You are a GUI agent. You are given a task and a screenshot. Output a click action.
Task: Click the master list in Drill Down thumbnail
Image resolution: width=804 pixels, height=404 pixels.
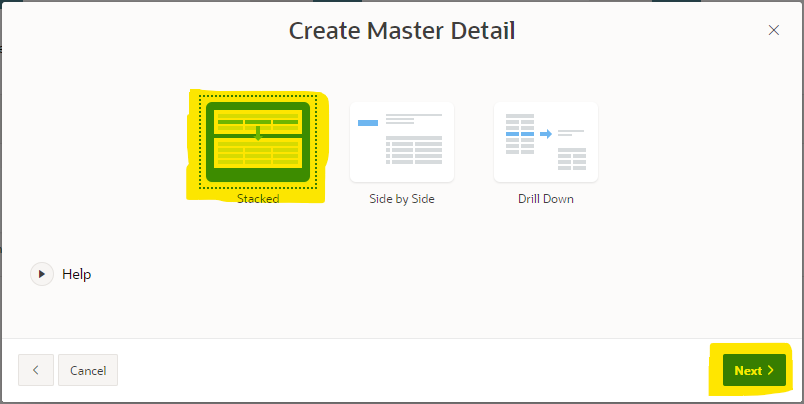tap(519, 134)
